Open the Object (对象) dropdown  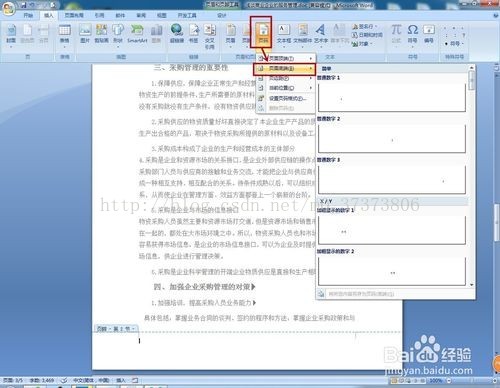tap(363, 44)
